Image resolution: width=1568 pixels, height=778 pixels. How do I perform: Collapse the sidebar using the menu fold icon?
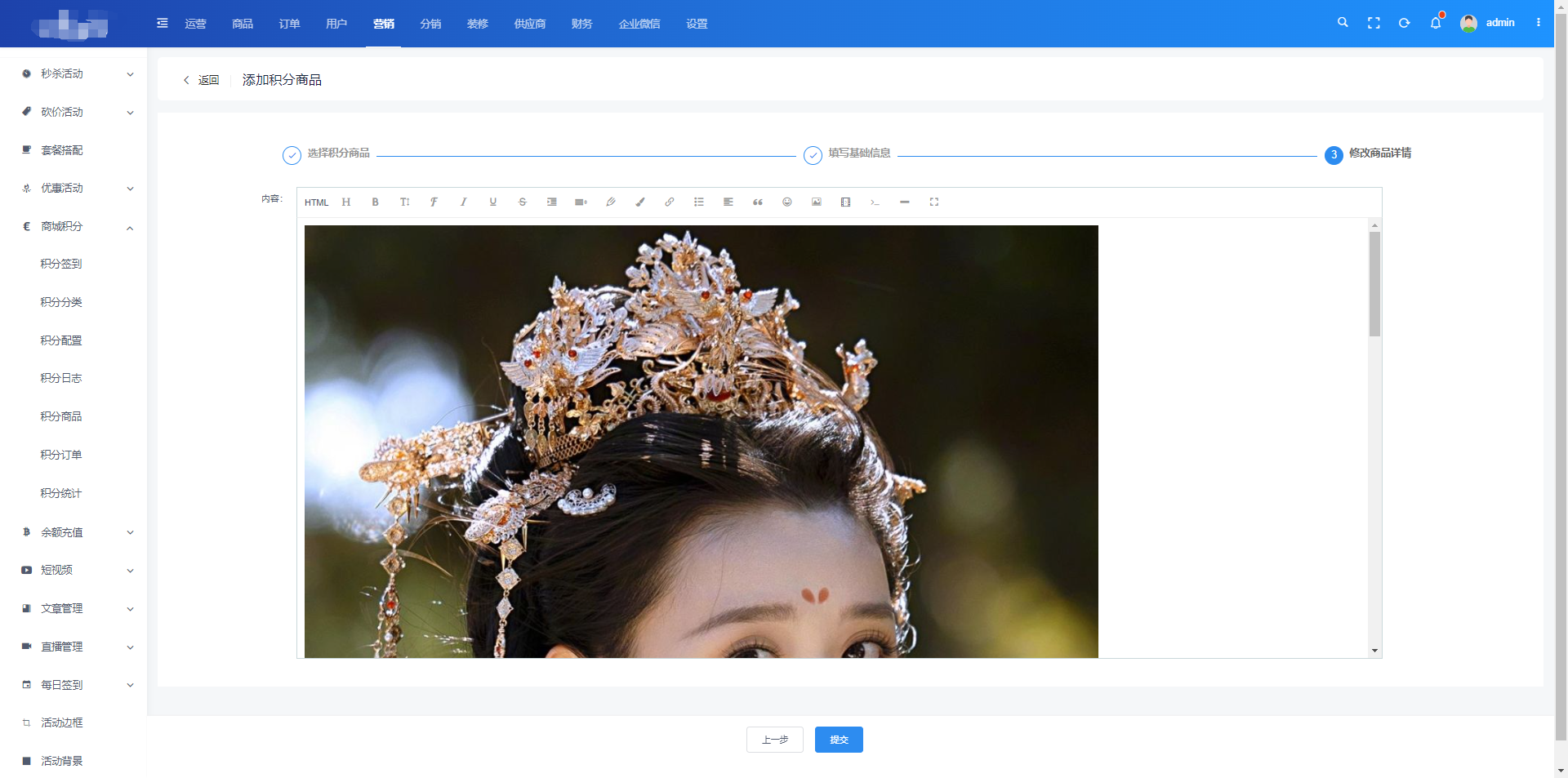(x=163, y=23)
